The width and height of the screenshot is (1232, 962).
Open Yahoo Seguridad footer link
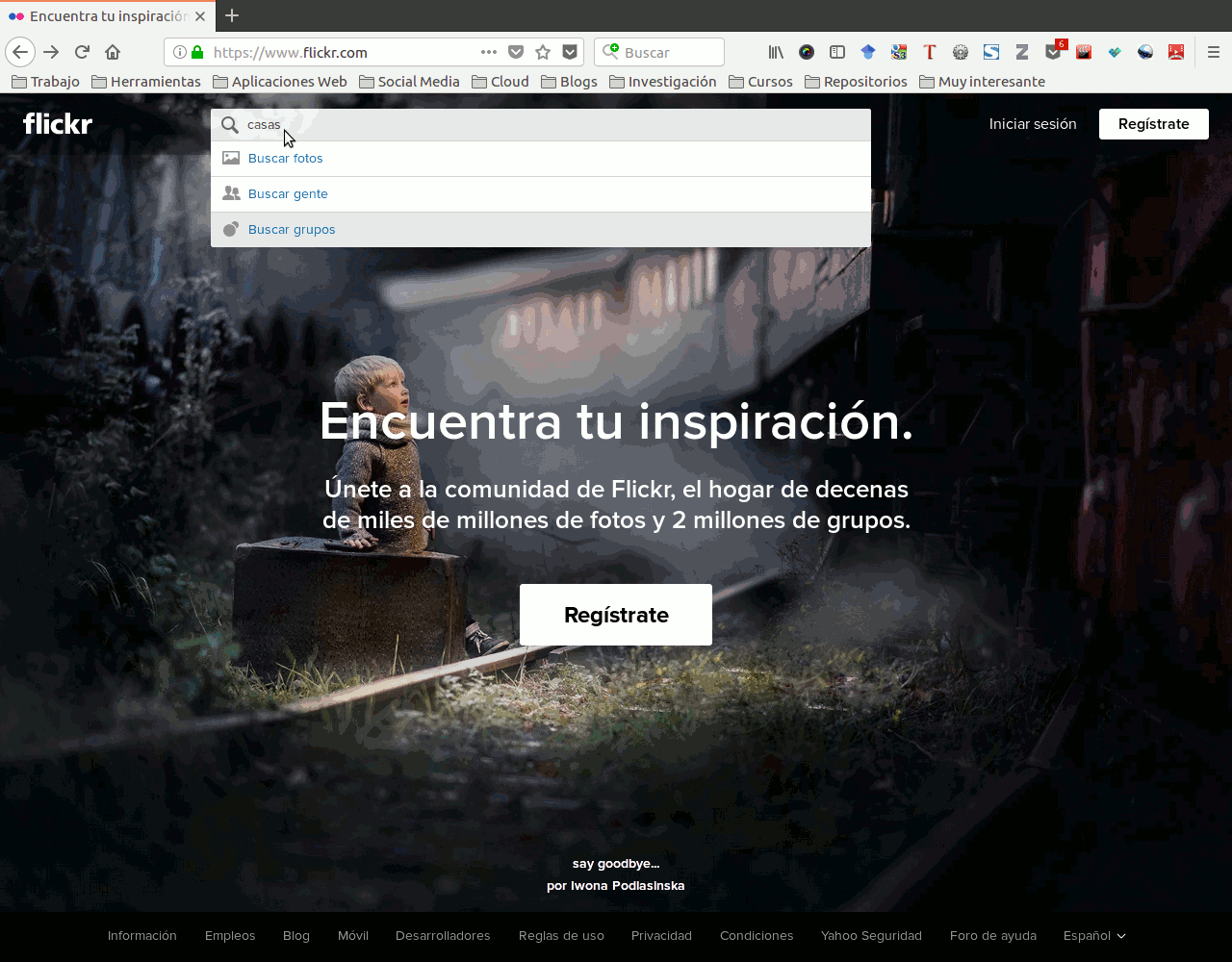pos(871,935)
